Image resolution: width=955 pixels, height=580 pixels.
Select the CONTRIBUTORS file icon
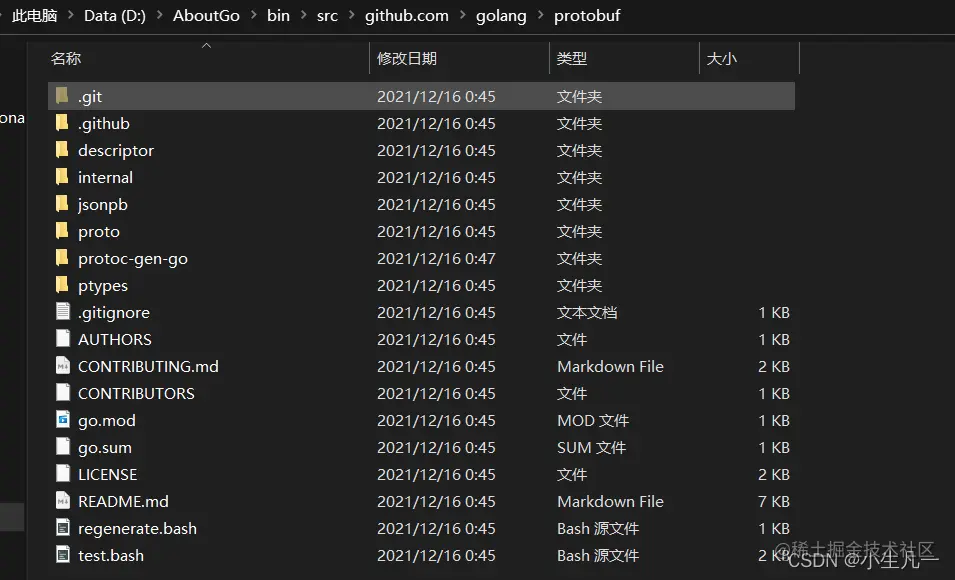point(63,392)
